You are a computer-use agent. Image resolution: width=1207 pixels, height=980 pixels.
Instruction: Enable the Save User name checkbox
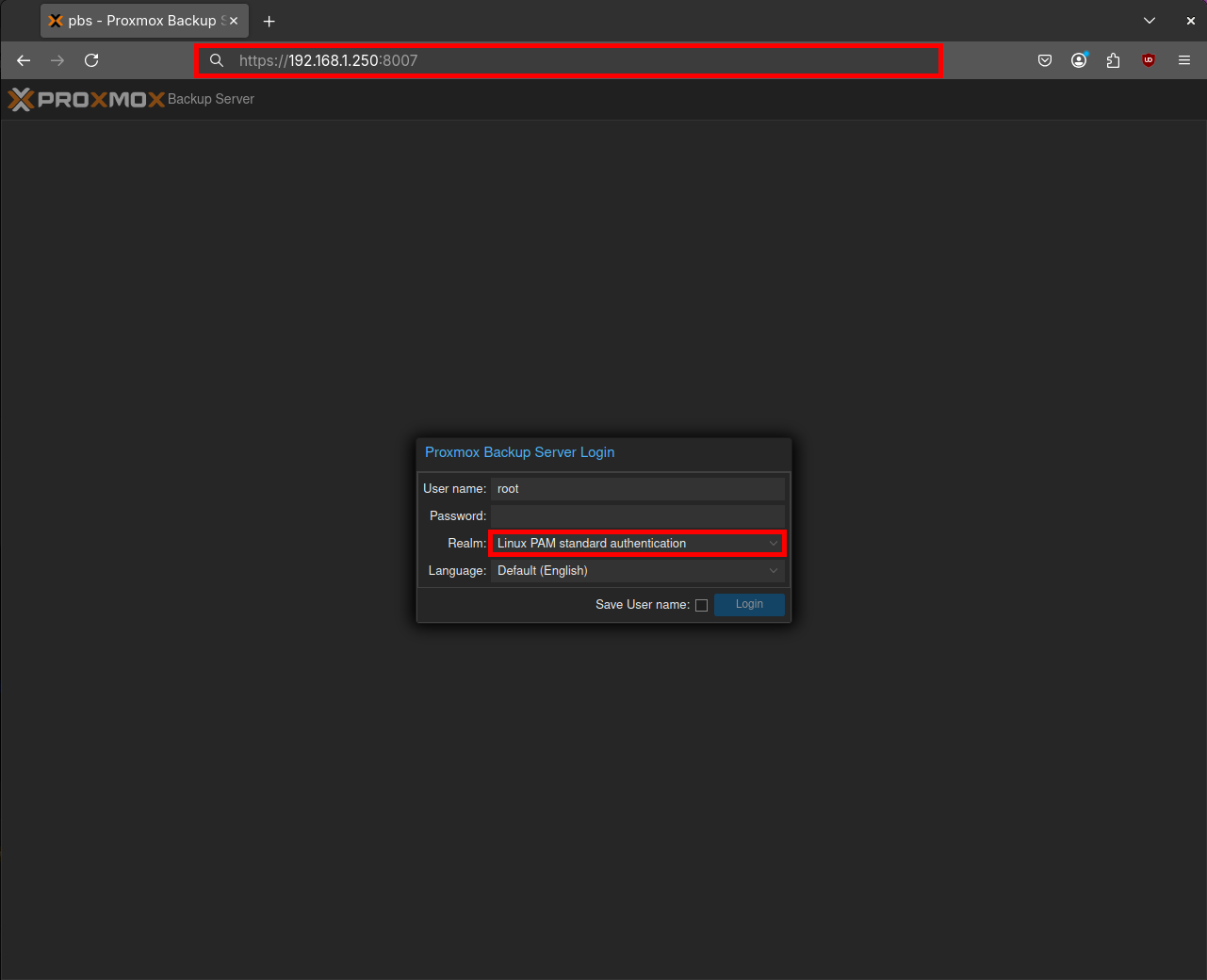pyautogui.click(x=701, y=604)
